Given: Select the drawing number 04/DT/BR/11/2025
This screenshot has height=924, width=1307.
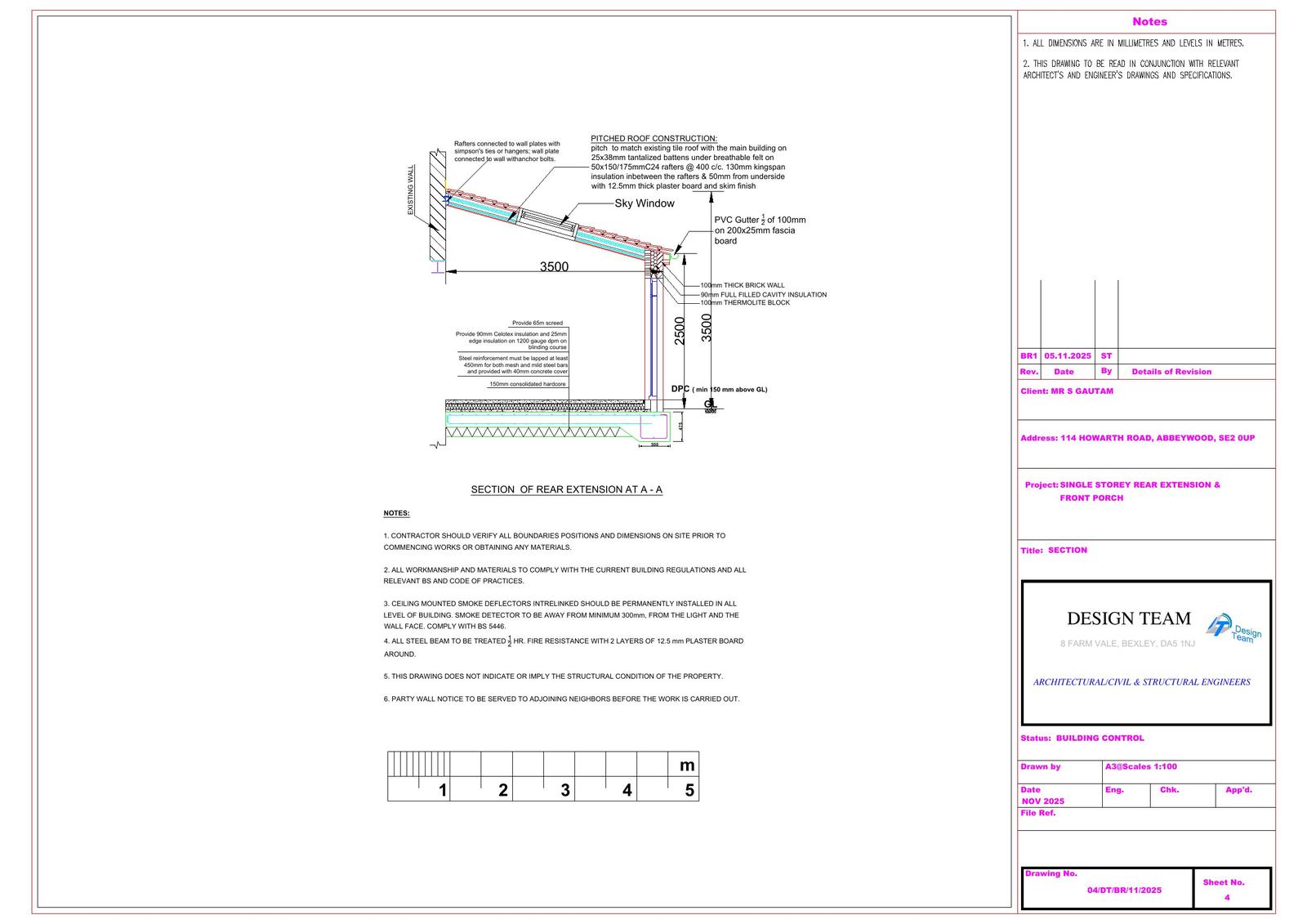Looking at the screenshot, I should [x=1123, y=890].
